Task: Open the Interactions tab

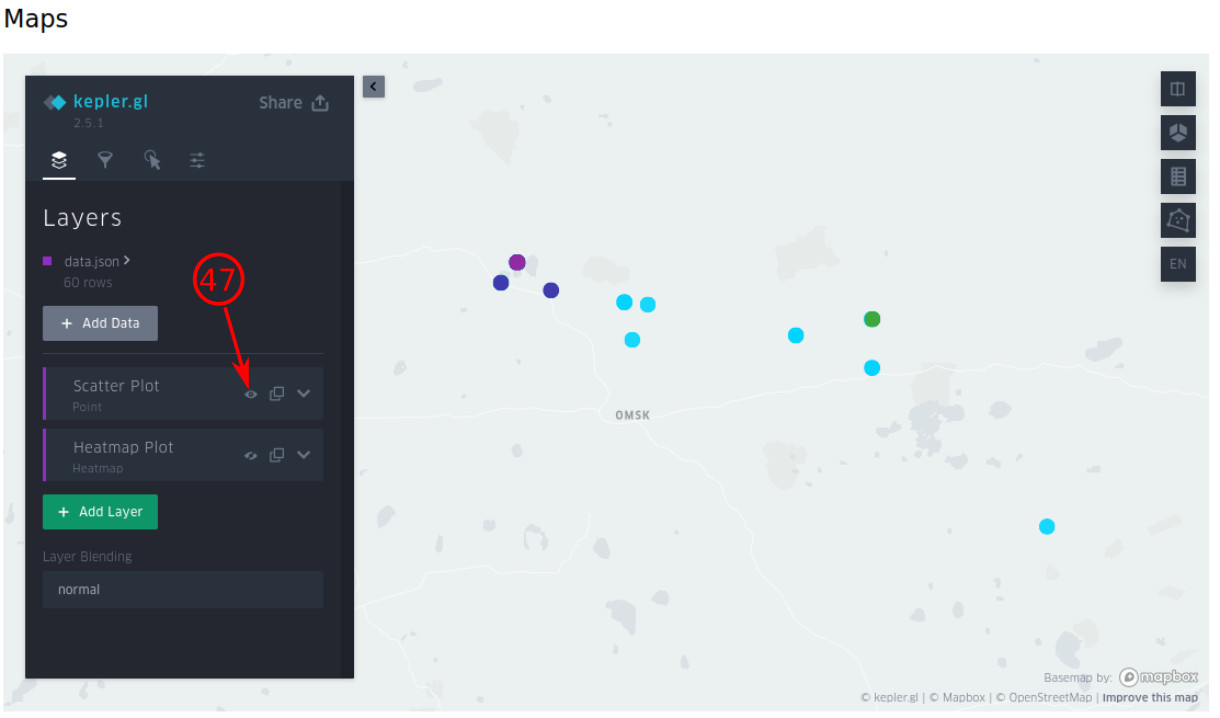Action: [152, 160]
